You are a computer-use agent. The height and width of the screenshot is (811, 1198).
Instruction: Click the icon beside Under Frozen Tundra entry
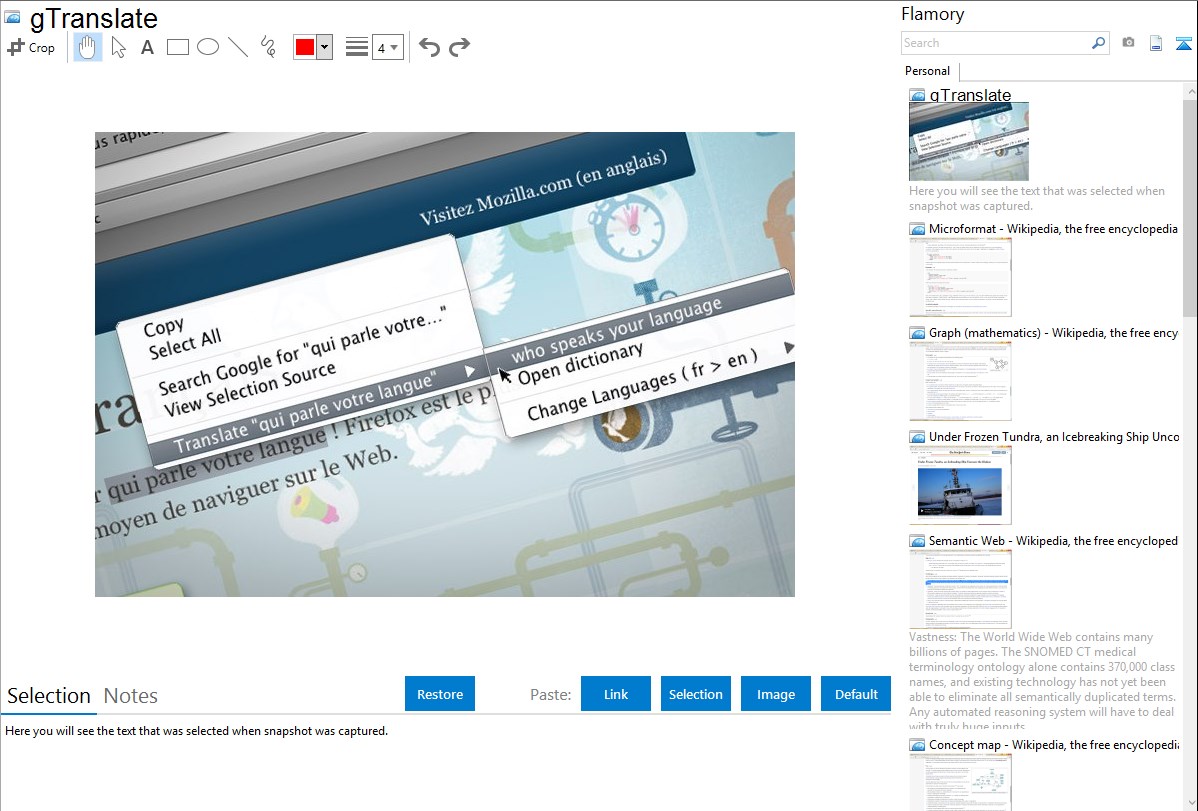(x=917, y=437)
